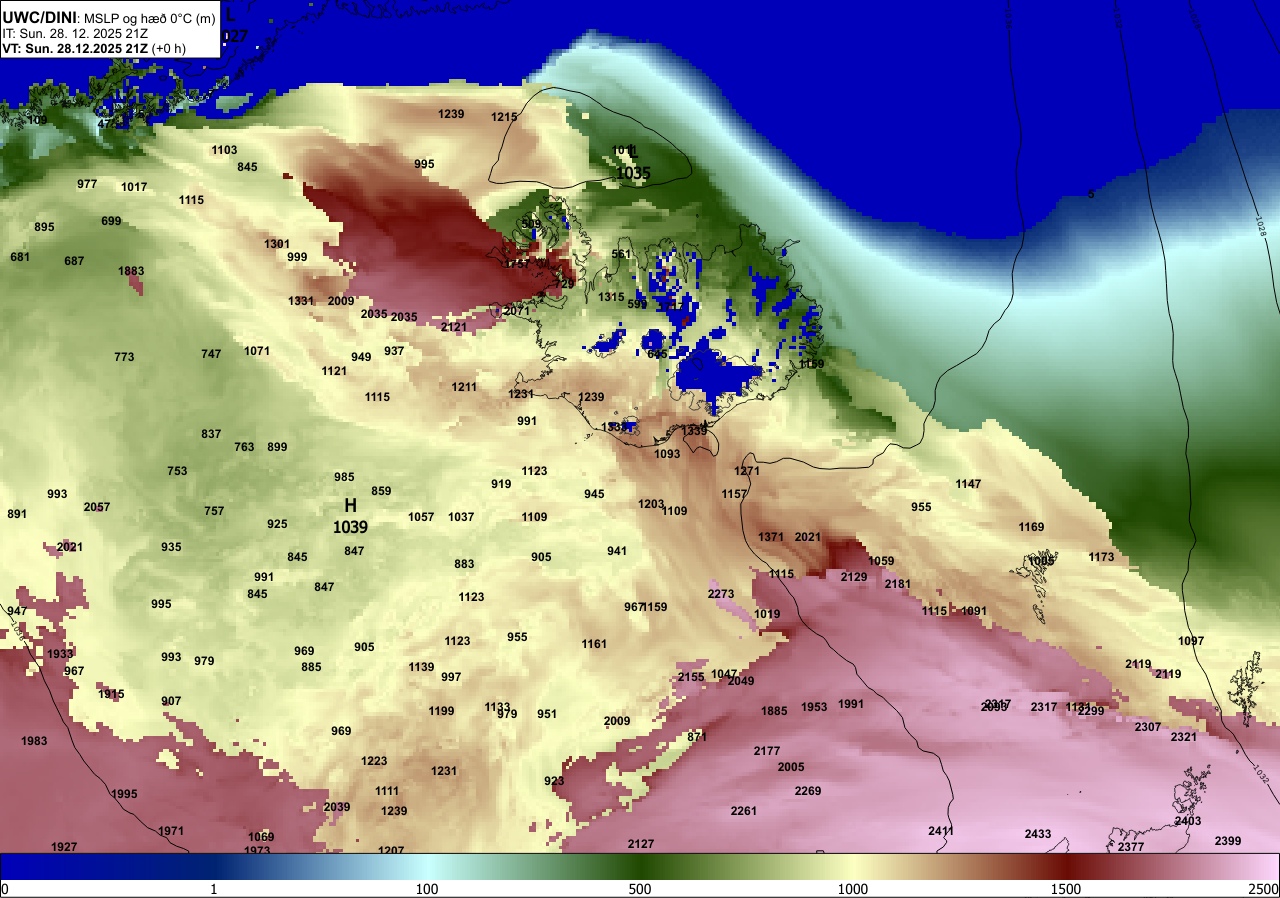Click the height value 1301

277,244
